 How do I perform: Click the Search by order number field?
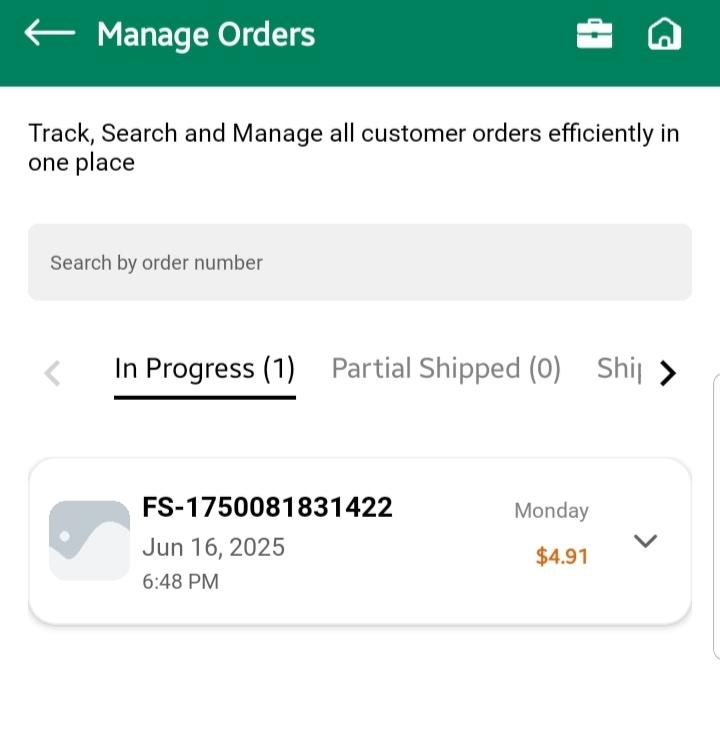click(x=359, y=262)
